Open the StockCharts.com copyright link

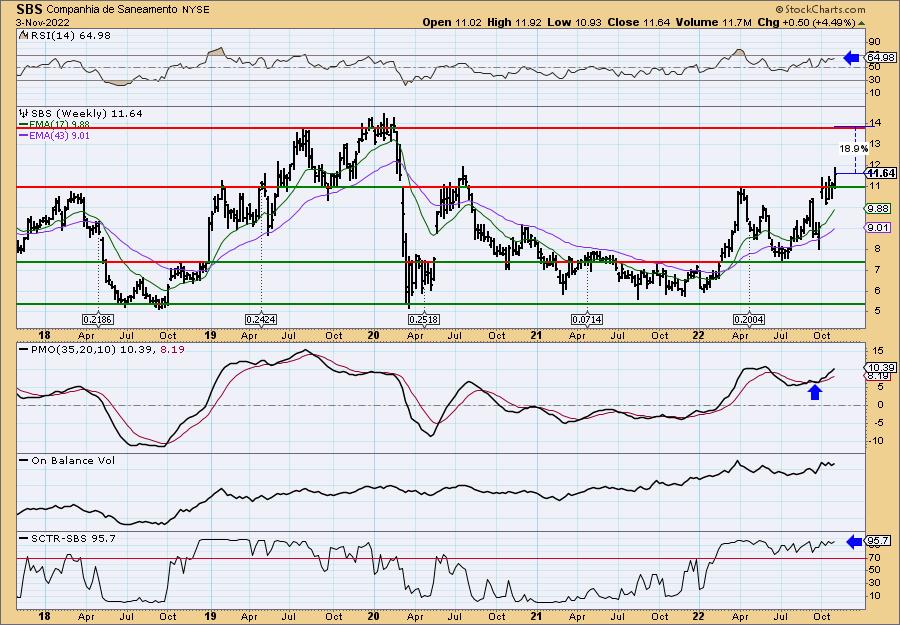click(820, 9)
